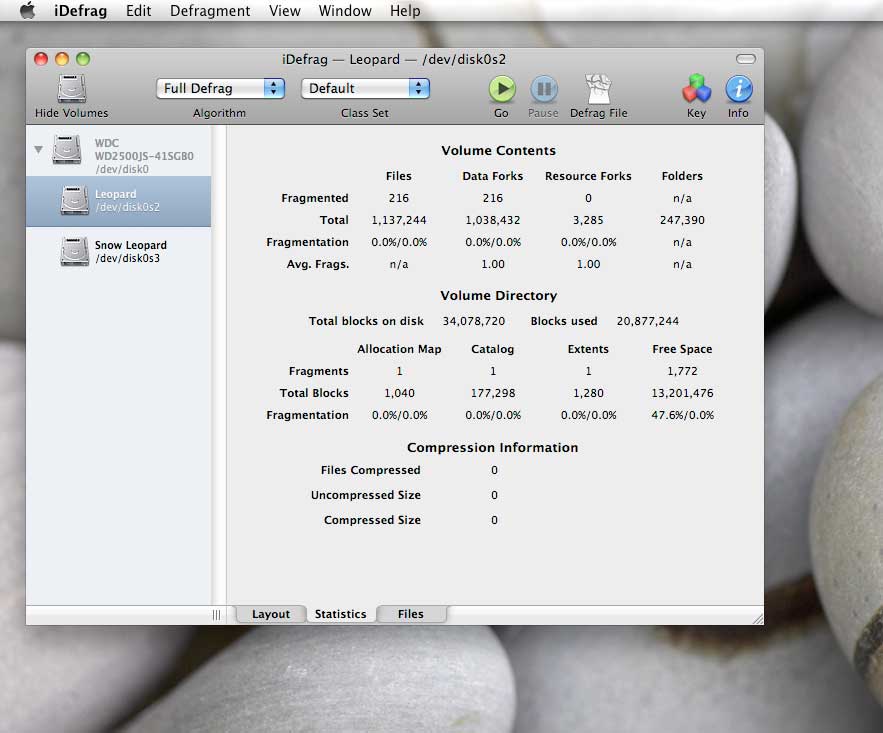This screenshot has width=883, height=733.
Task: Open the Info panel icon
Action: 738,90
